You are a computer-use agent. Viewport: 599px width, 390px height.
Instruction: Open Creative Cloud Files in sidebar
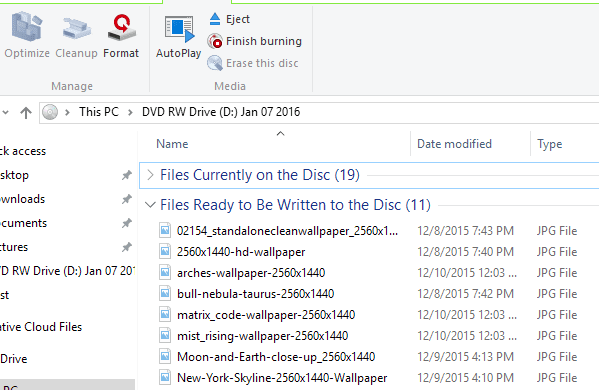coord(41,327)
